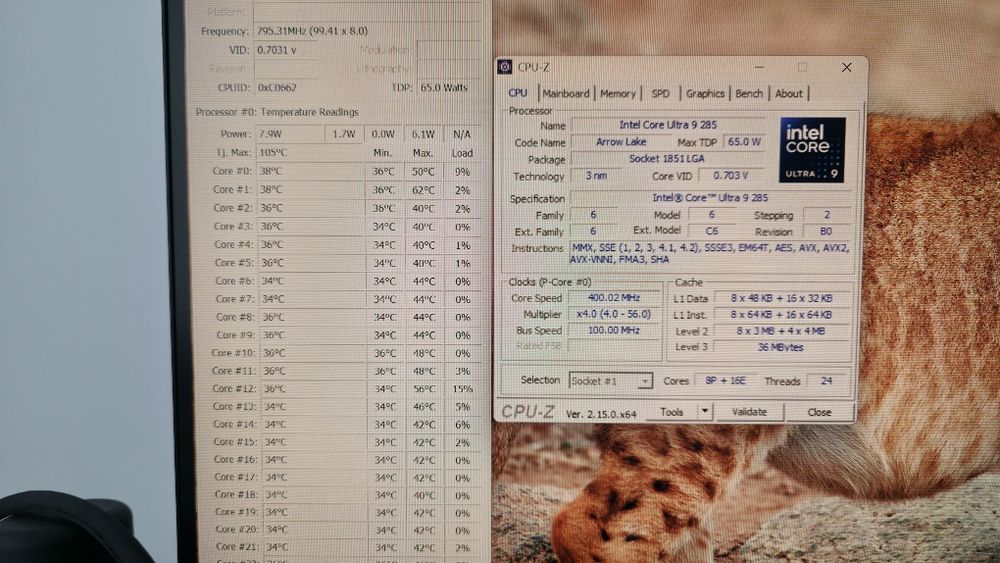This screenshot has height=563, width=1000.
Task: Open the About tab
Action: coord(788,93)
